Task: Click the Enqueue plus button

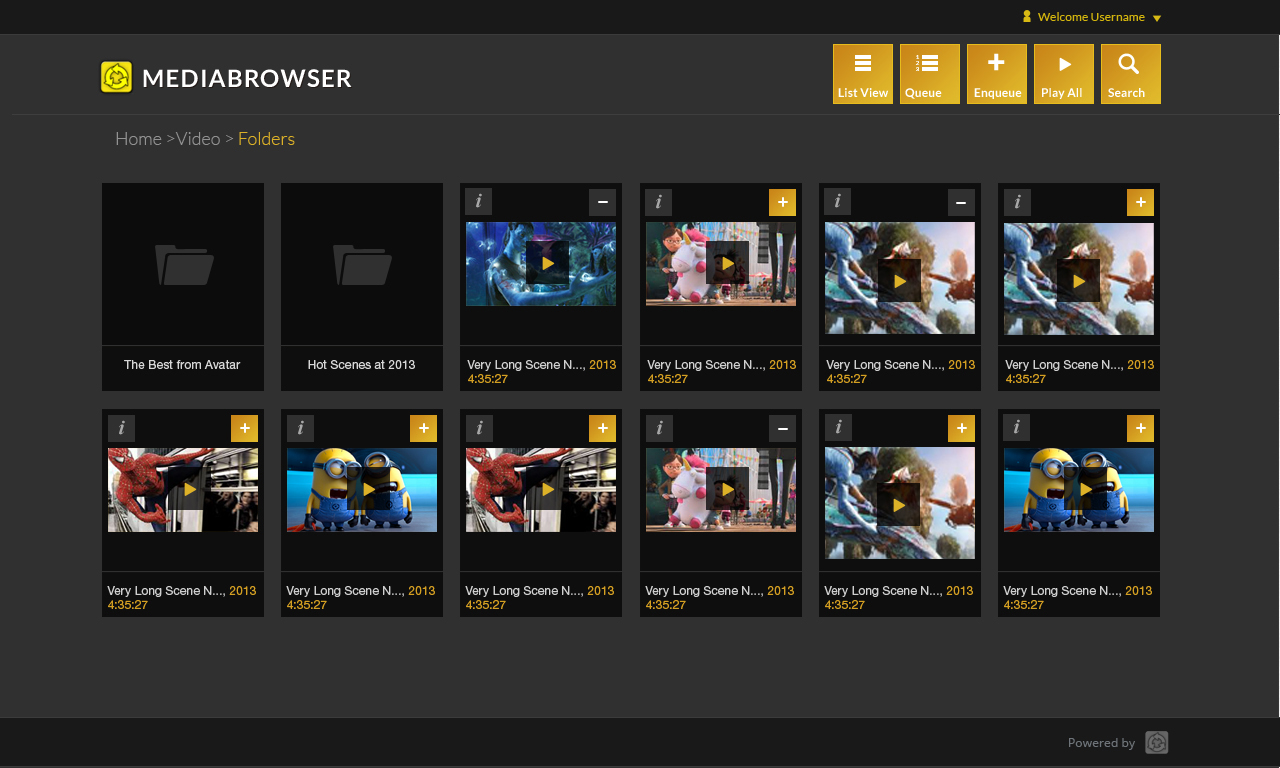Action: point(997,74)
